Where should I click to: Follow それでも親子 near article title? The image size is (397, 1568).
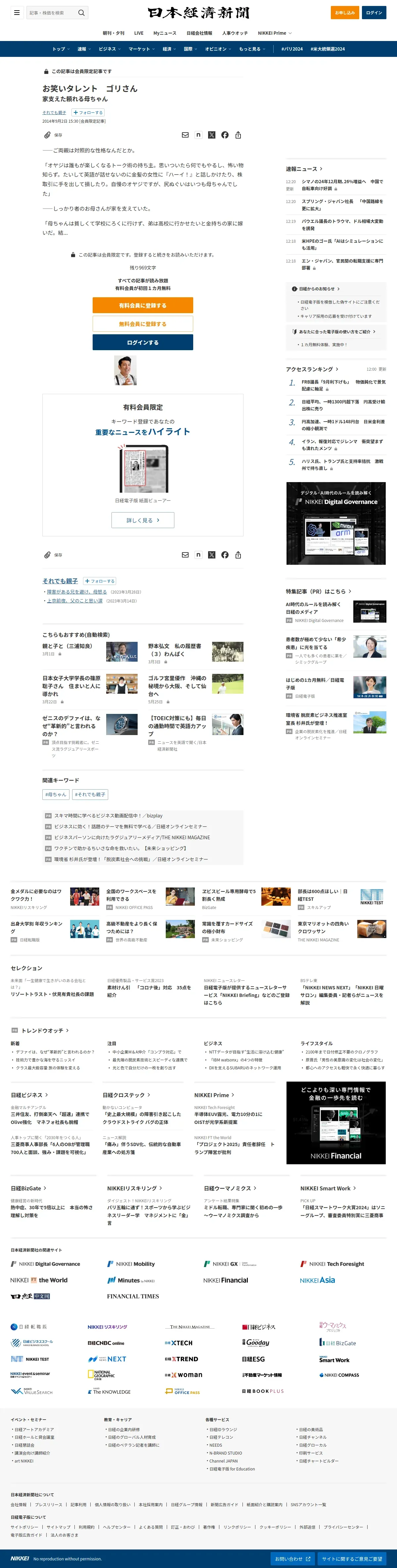click(88, 113)
